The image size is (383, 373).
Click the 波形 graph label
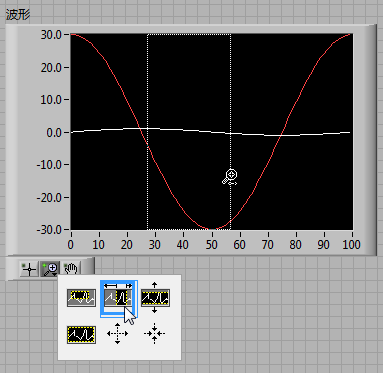click(x=18, y=15)
